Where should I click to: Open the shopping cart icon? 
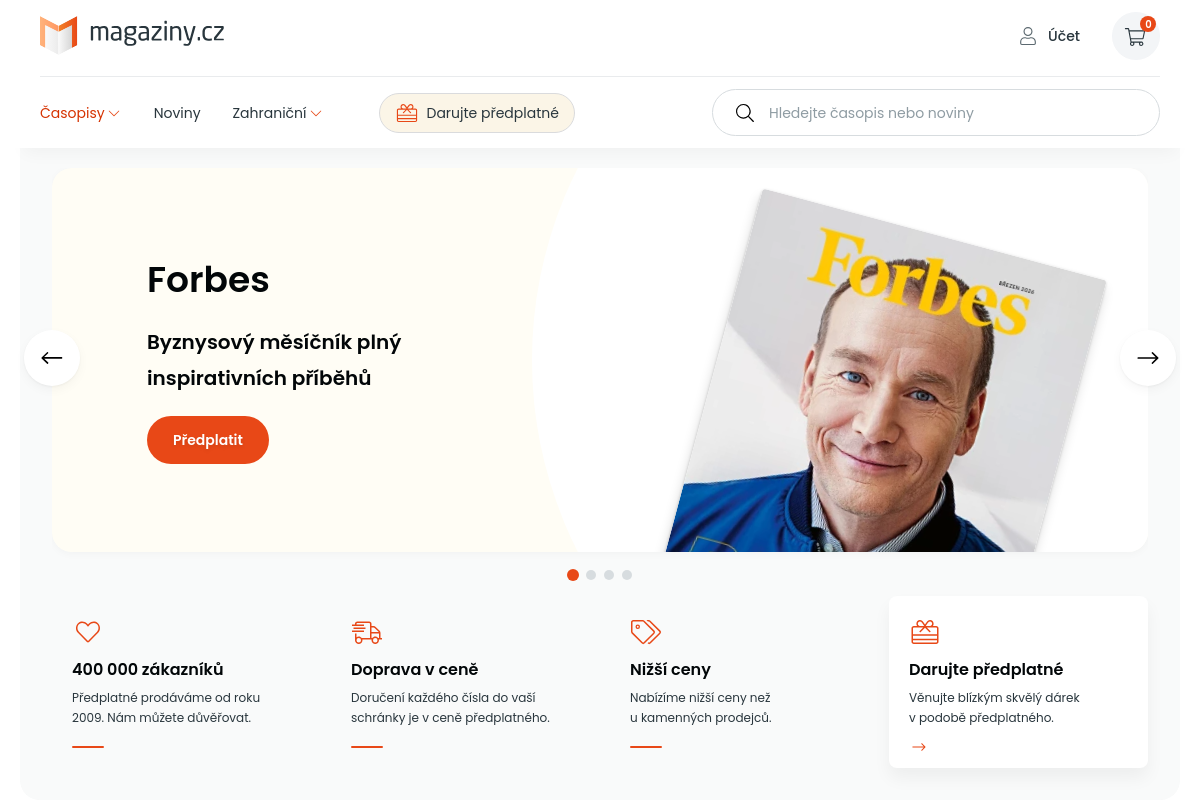(x=1135, y=36)
